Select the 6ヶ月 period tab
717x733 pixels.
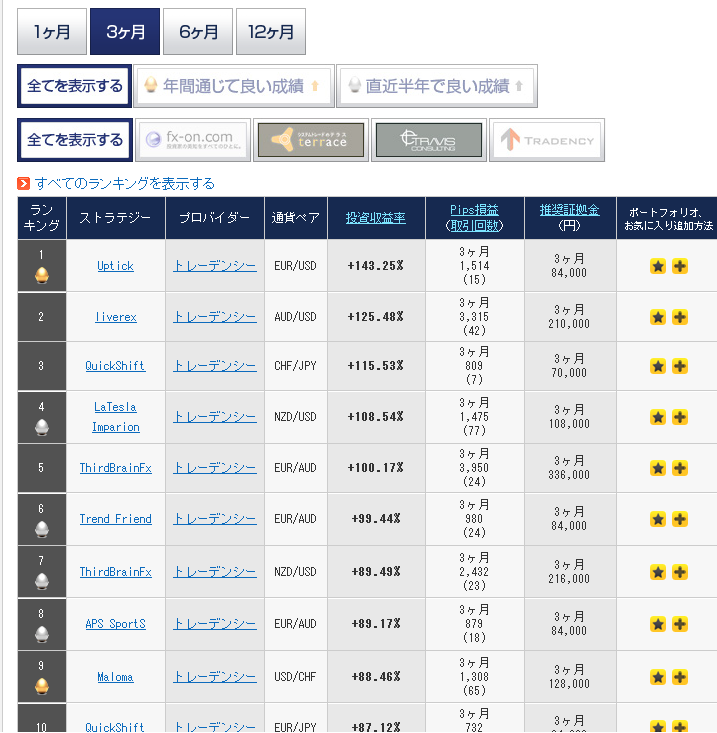point(198,32)
